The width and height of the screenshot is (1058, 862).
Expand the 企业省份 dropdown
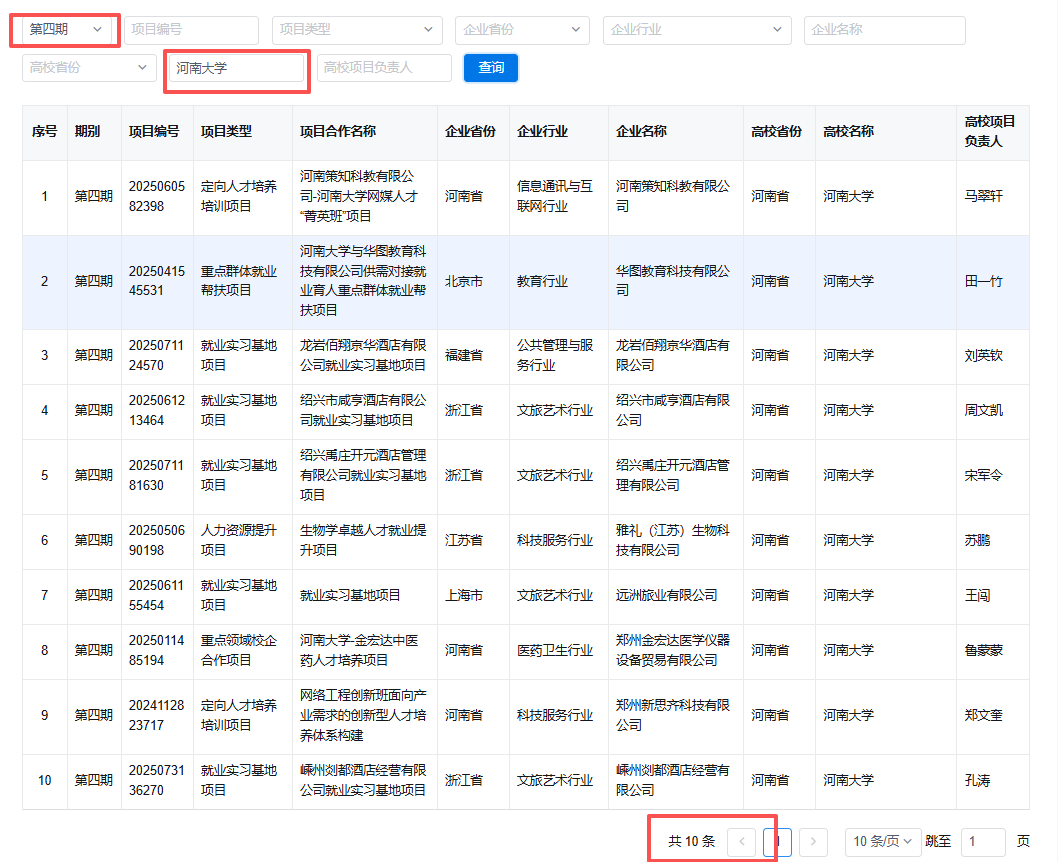point(522,30)
